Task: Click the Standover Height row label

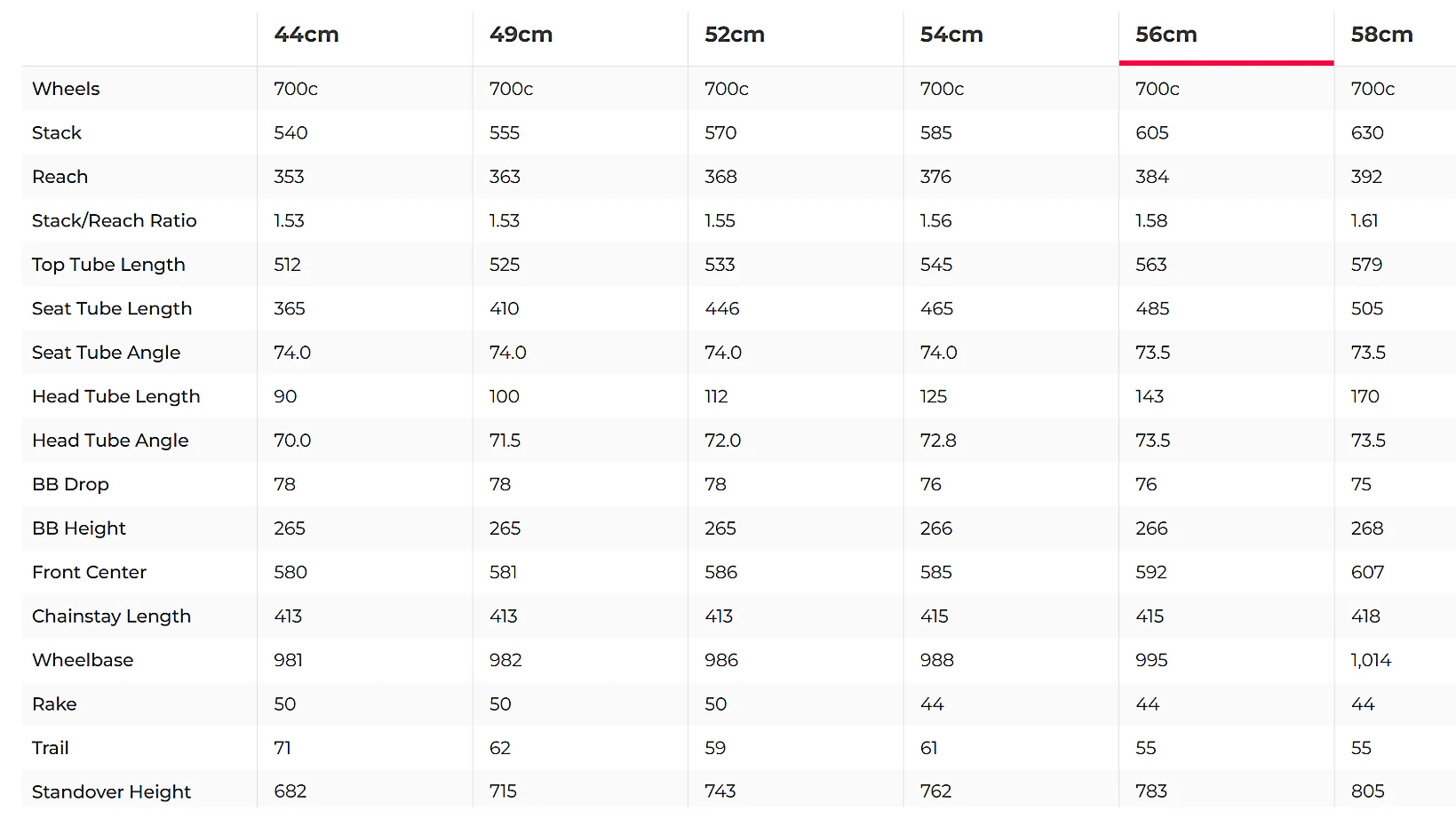Action: [x=111, y=791]
